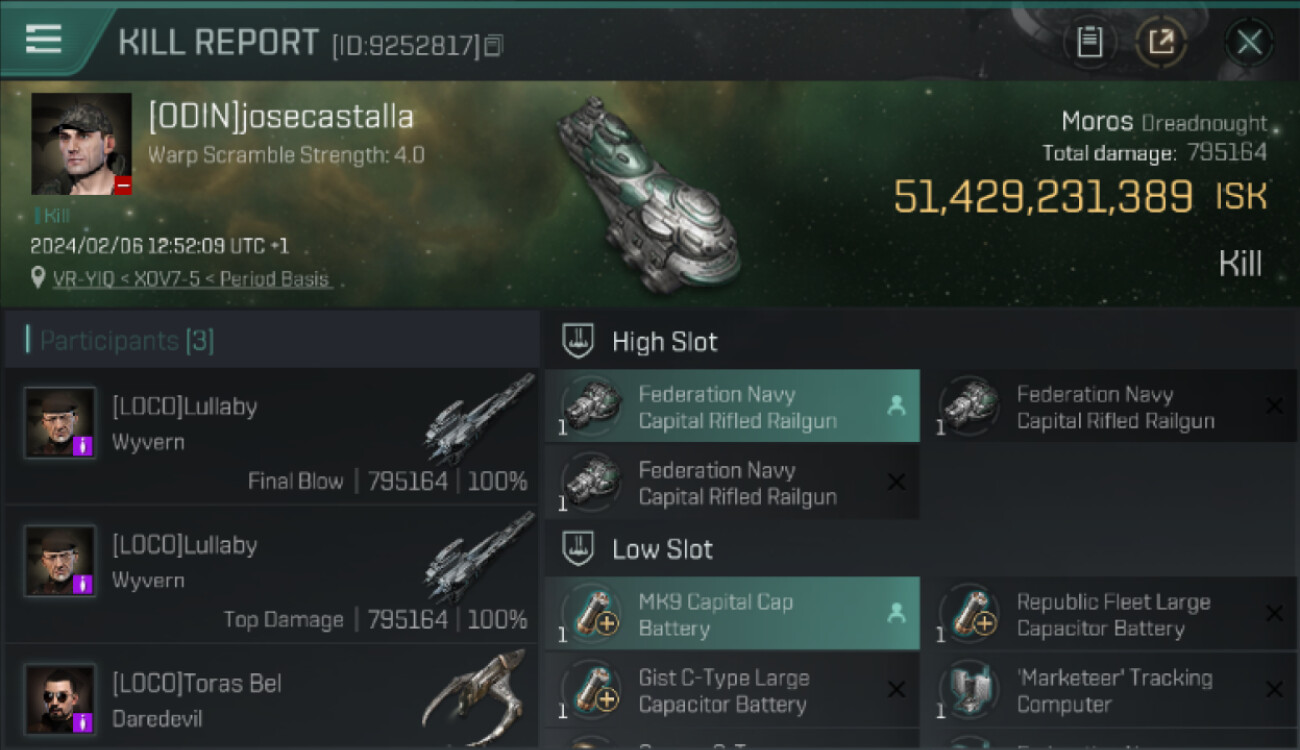The image size is (1300, 750).
Task: Click the Gist C-Type Large Capacitor Battery icon
Action: pos(590,690)
